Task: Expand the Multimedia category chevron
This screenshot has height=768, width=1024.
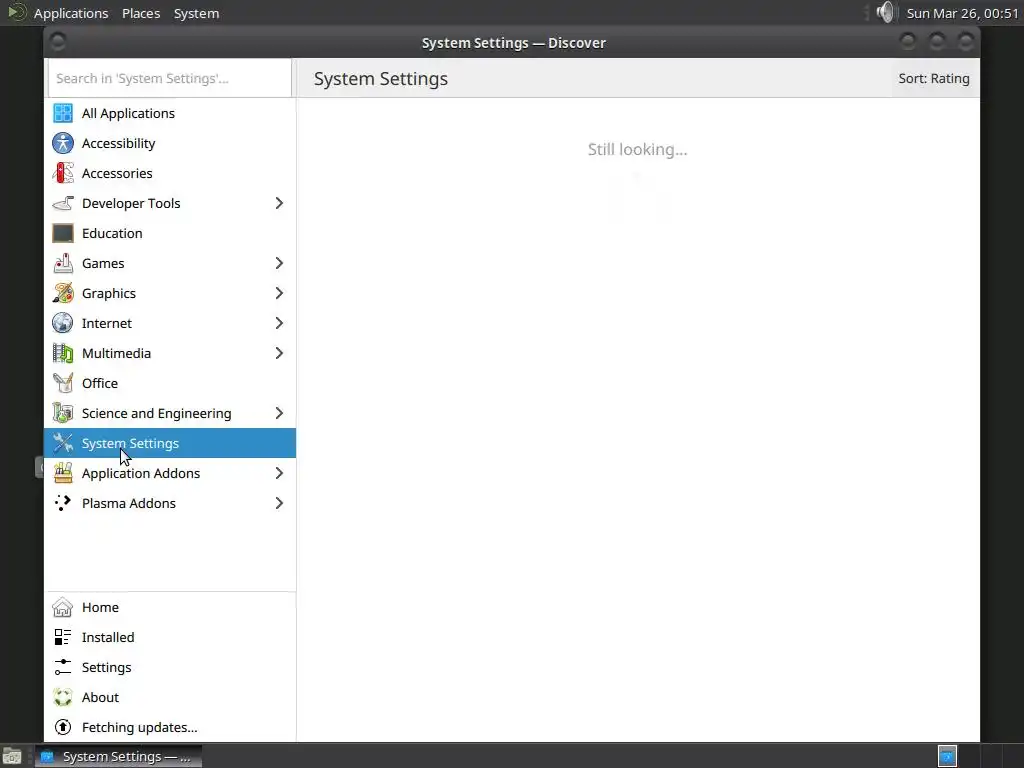Action: (279, 353)
